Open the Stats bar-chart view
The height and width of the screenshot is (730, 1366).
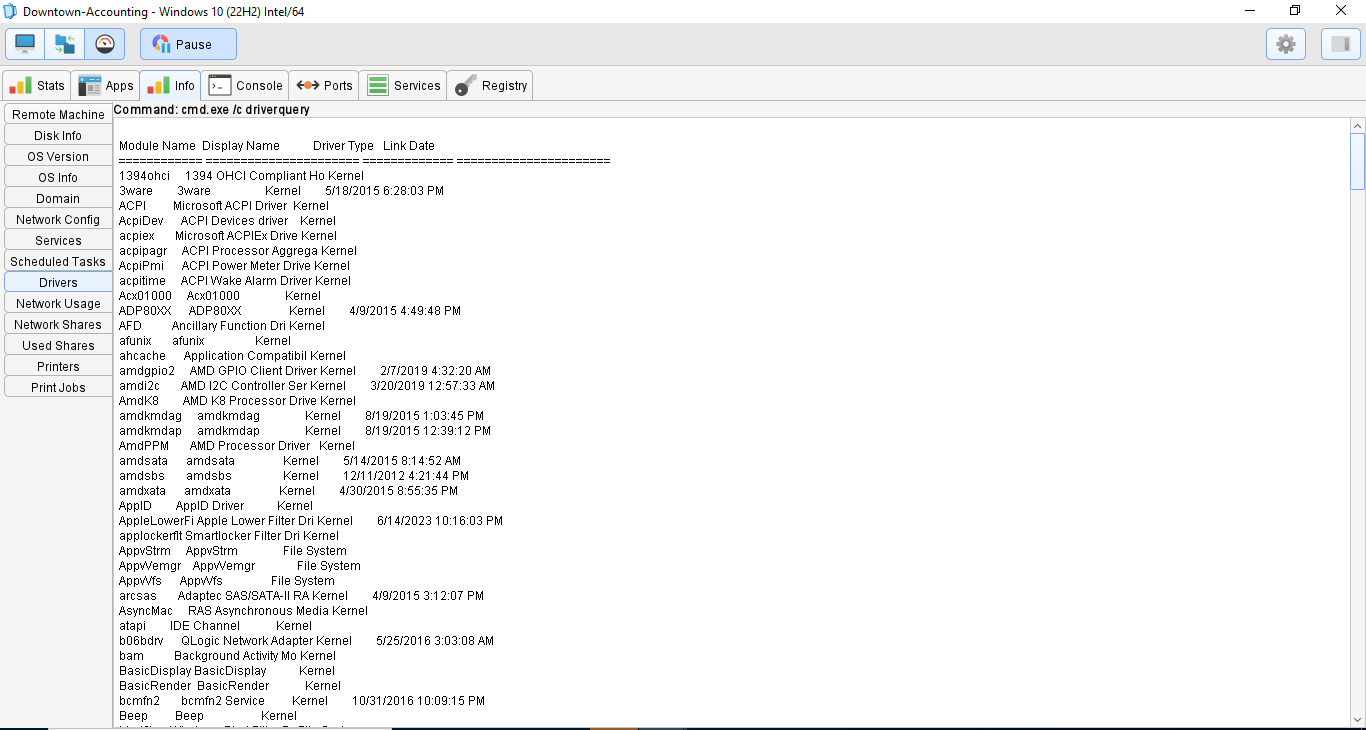click(36, 85)
